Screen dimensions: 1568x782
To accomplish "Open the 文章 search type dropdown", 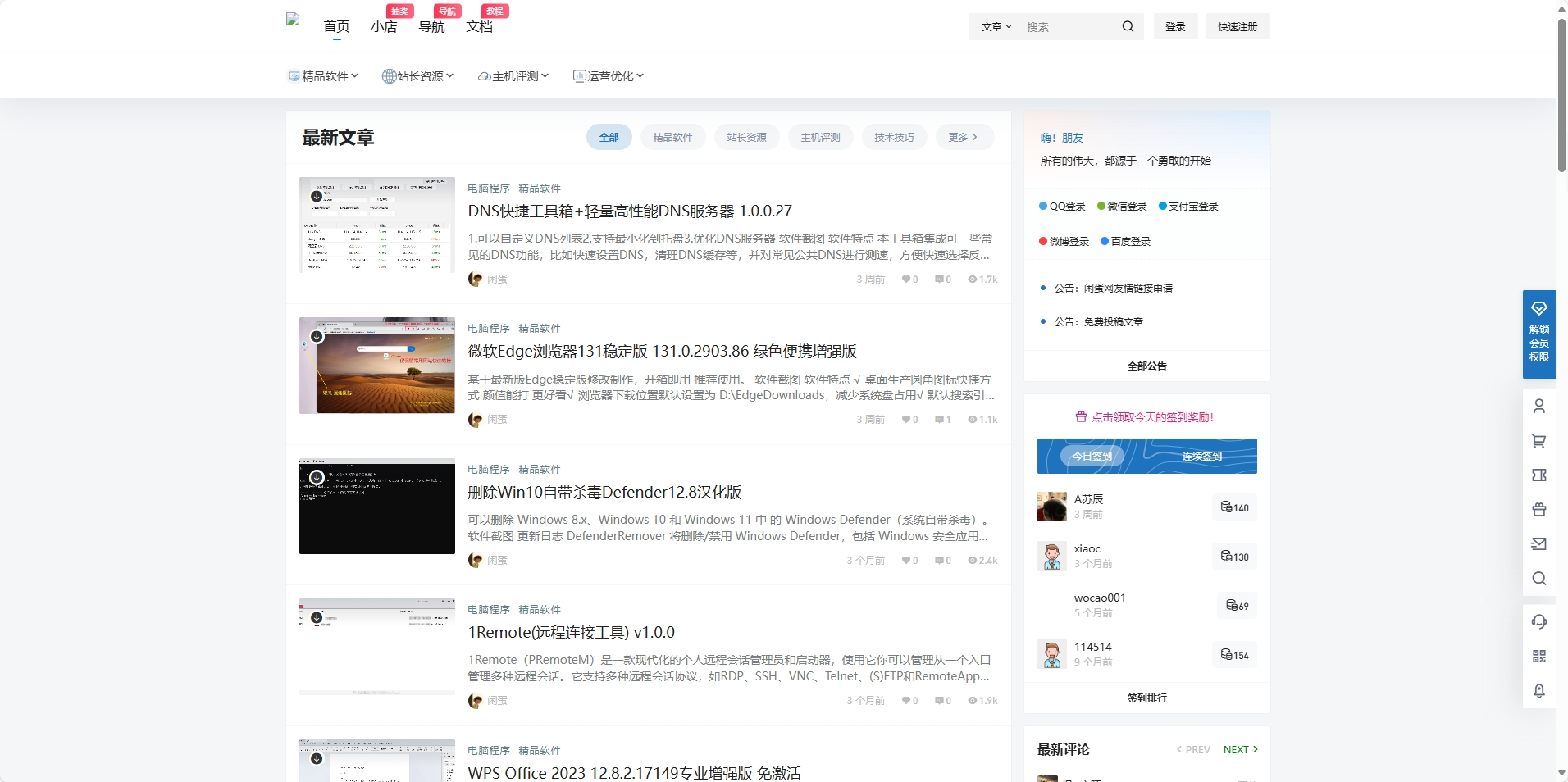I will tap(996, 27).
